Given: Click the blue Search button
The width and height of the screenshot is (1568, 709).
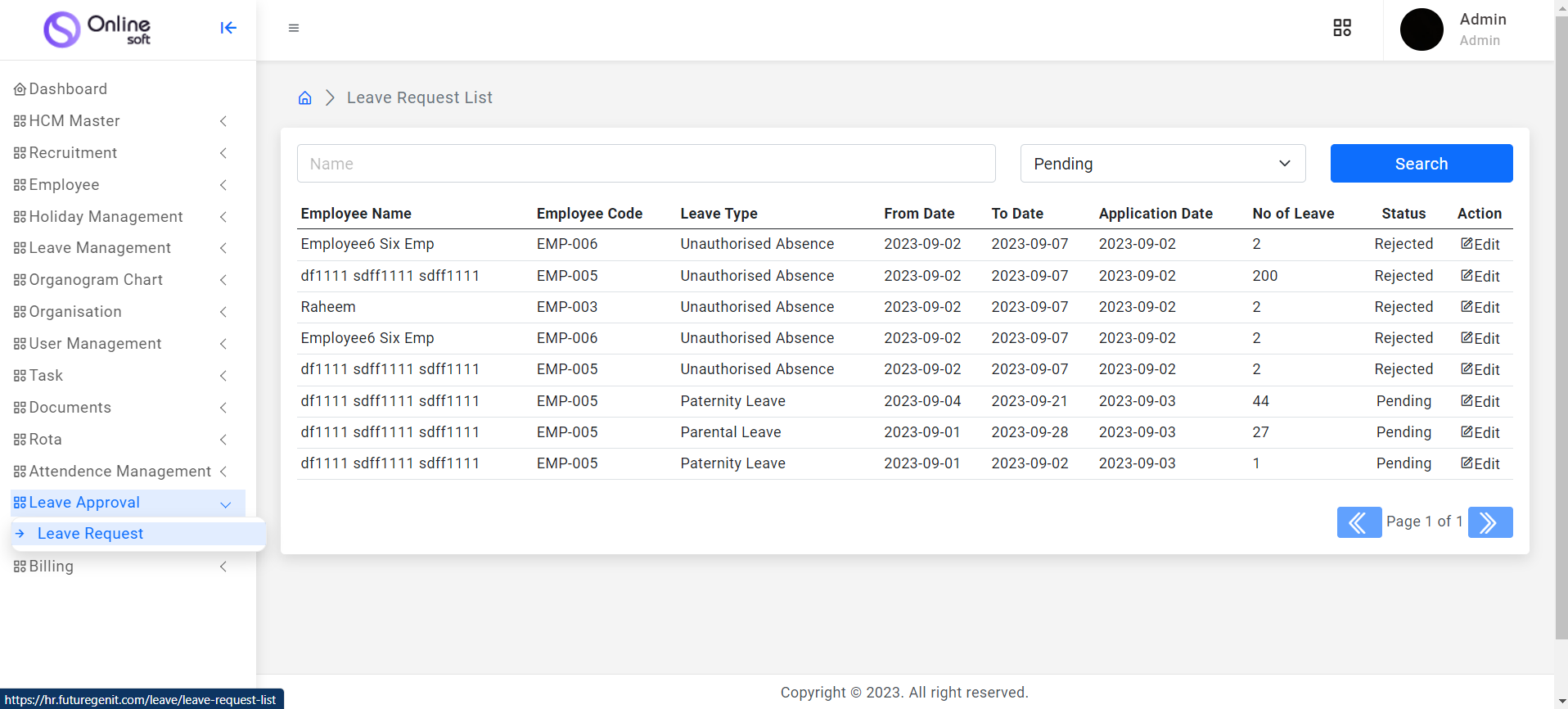Looking at the screenshot, I should [x=1421, y=164].
